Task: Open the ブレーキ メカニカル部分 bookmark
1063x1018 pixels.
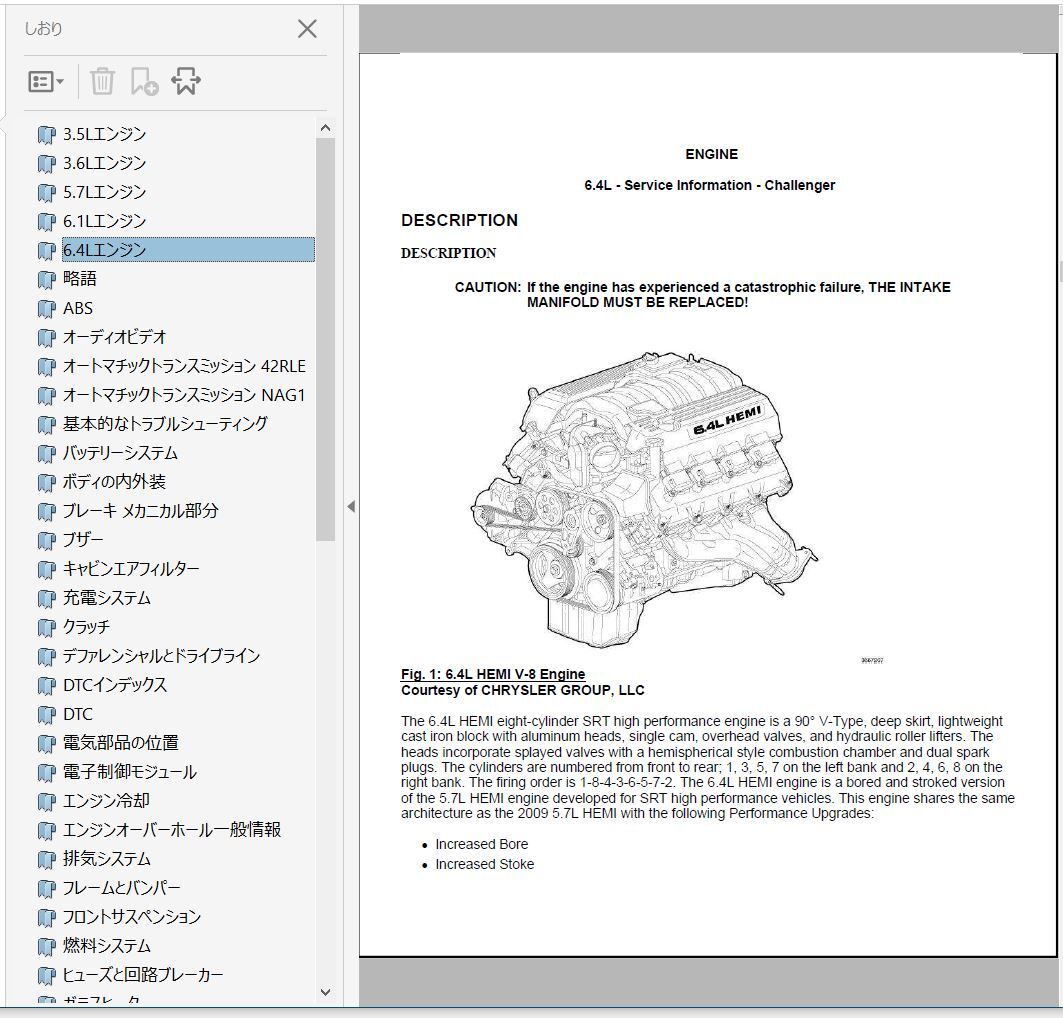Action: point(140,511)
